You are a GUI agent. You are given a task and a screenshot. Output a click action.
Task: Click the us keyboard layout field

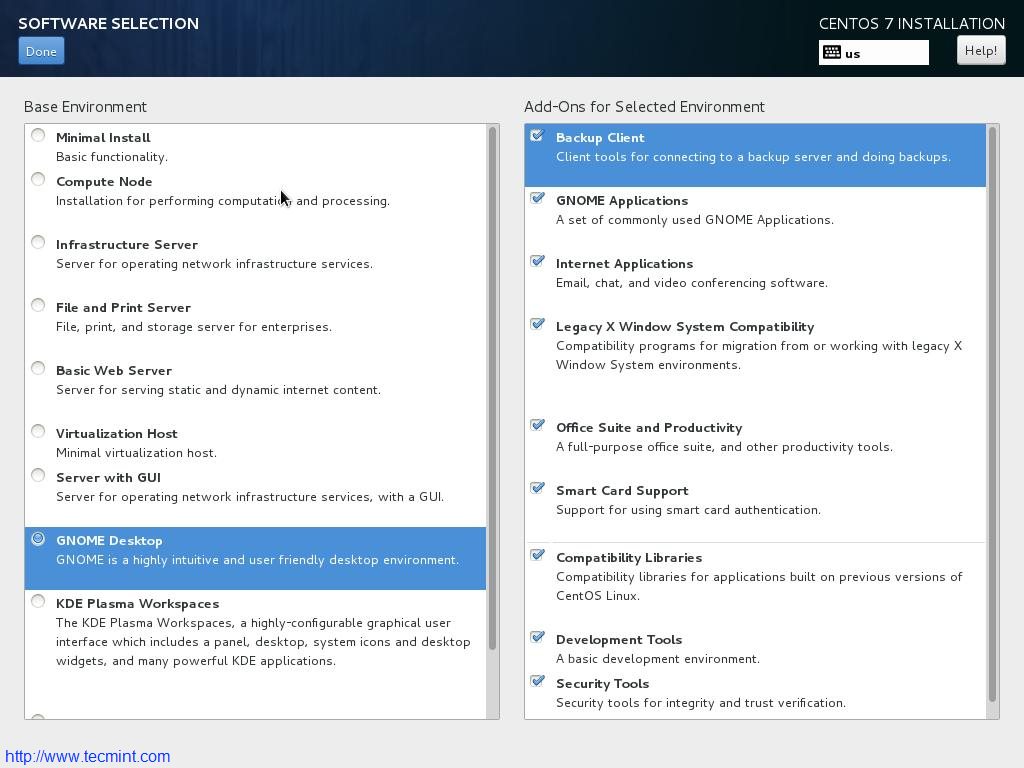[884, 53]
